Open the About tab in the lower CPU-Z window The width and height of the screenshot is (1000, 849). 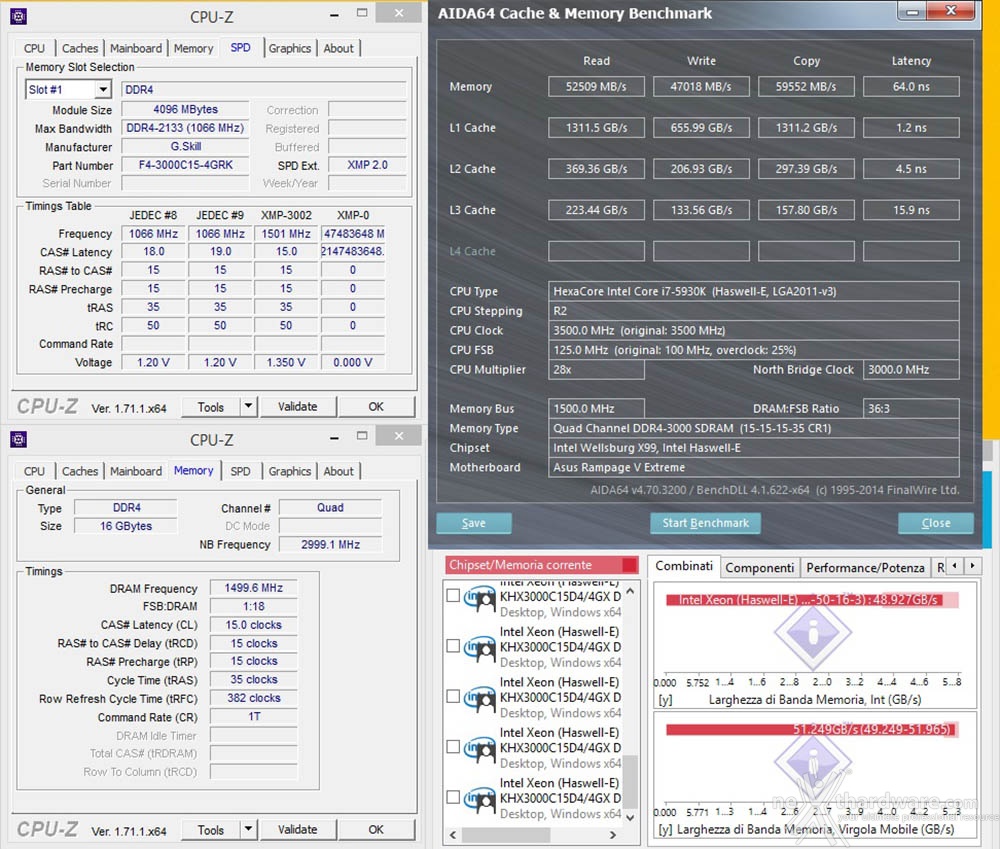[338, 471]
